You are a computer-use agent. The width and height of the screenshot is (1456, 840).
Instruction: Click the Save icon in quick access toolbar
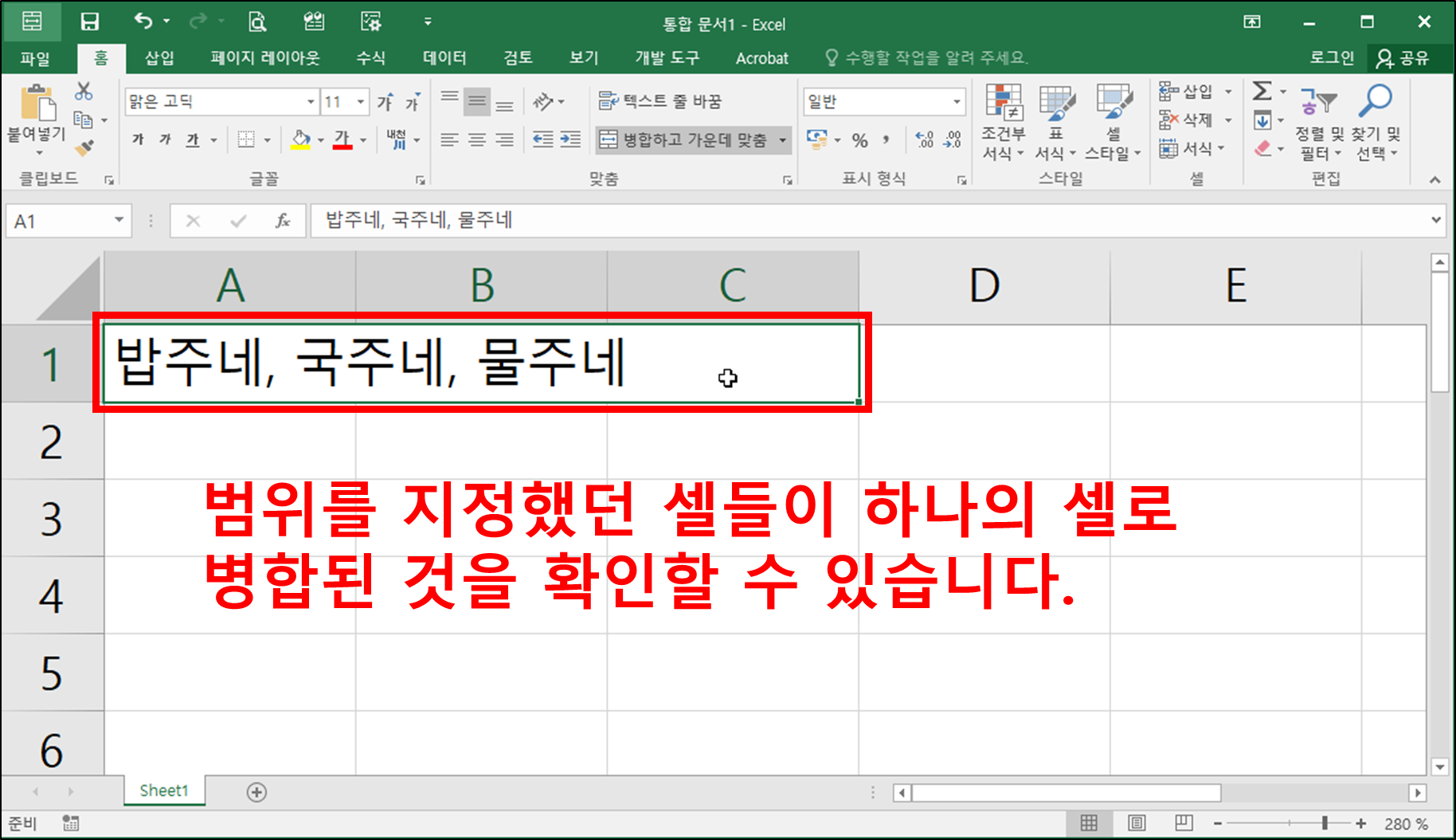90,22
